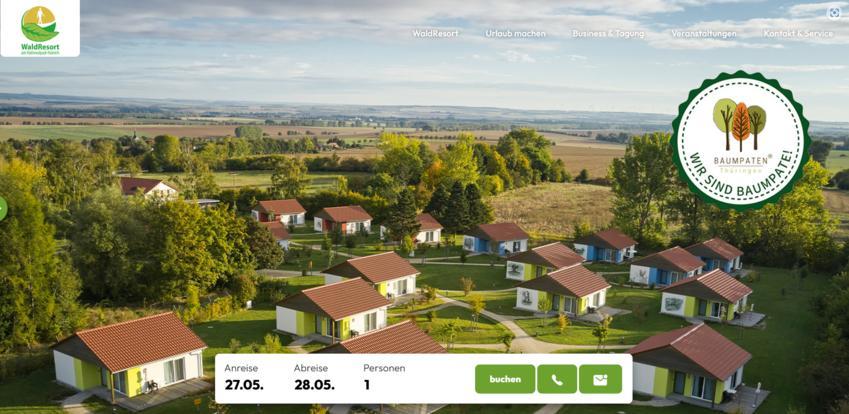Click the 'WaldResort' text under the logo
The width and height of the screenshot is (849, 414).
click(40, 47)
